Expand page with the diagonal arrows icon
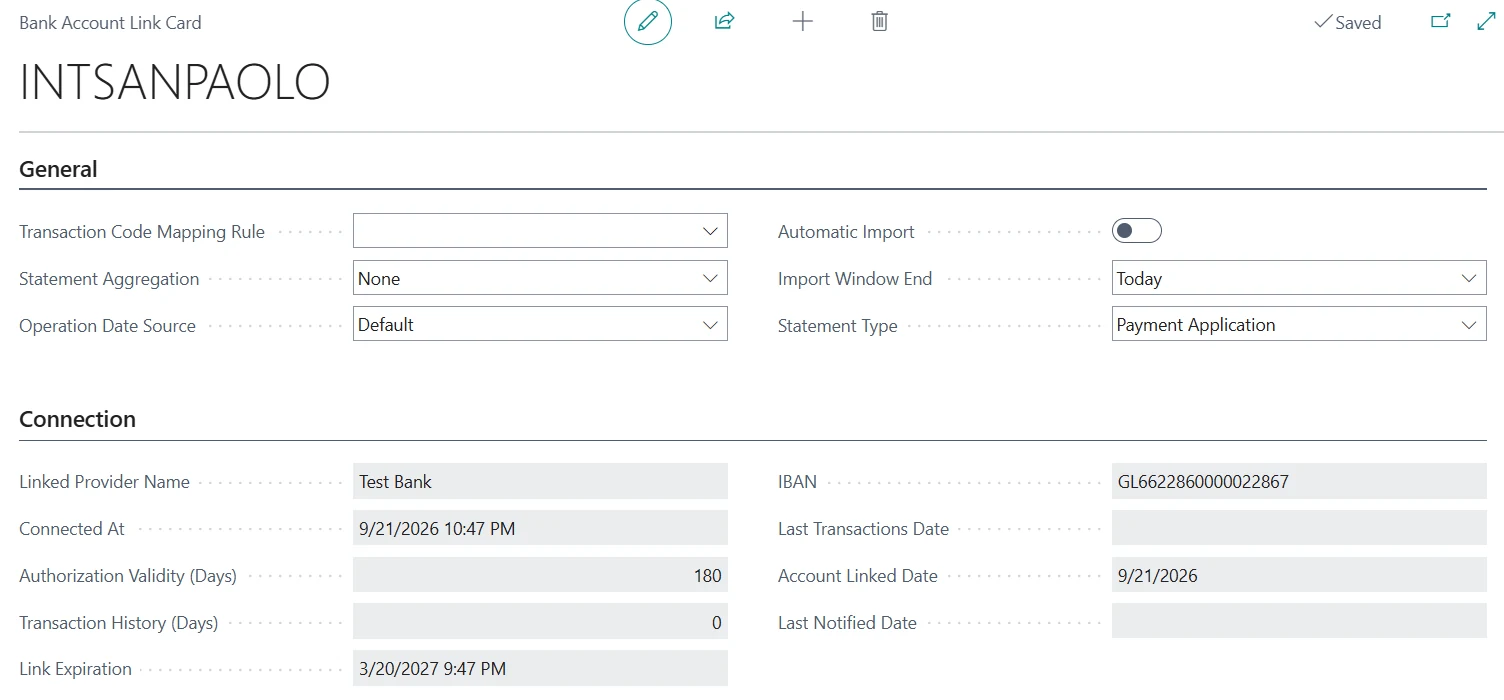This screenshot has width=1504, height=700. coord(1487,21)
